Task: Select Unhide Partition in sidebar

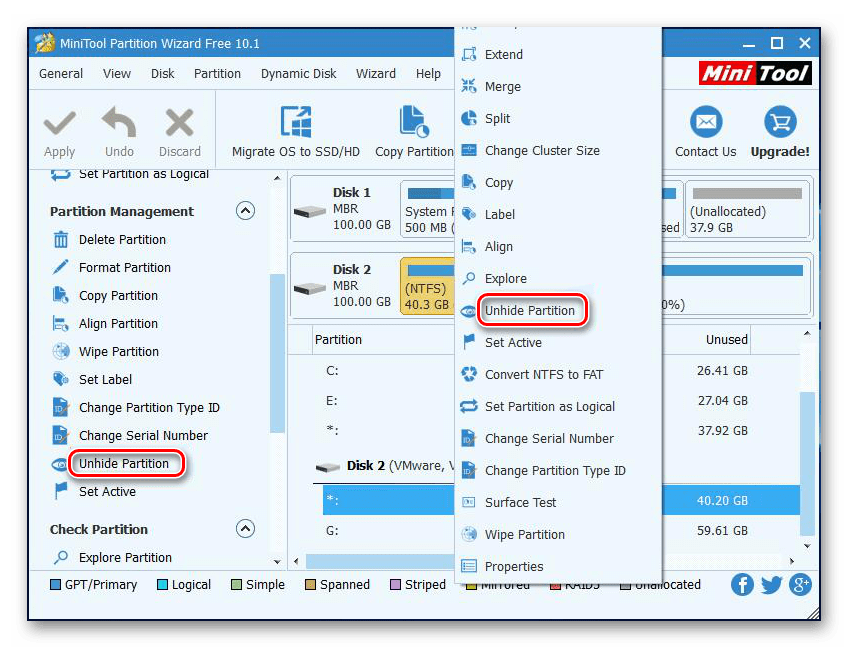Action: pos(123,463)
